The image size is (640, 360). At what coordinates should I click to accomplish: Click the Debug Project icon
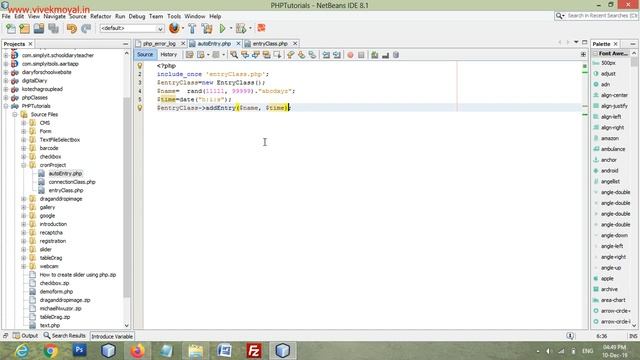pyautogui.click(x=241, y=28)
